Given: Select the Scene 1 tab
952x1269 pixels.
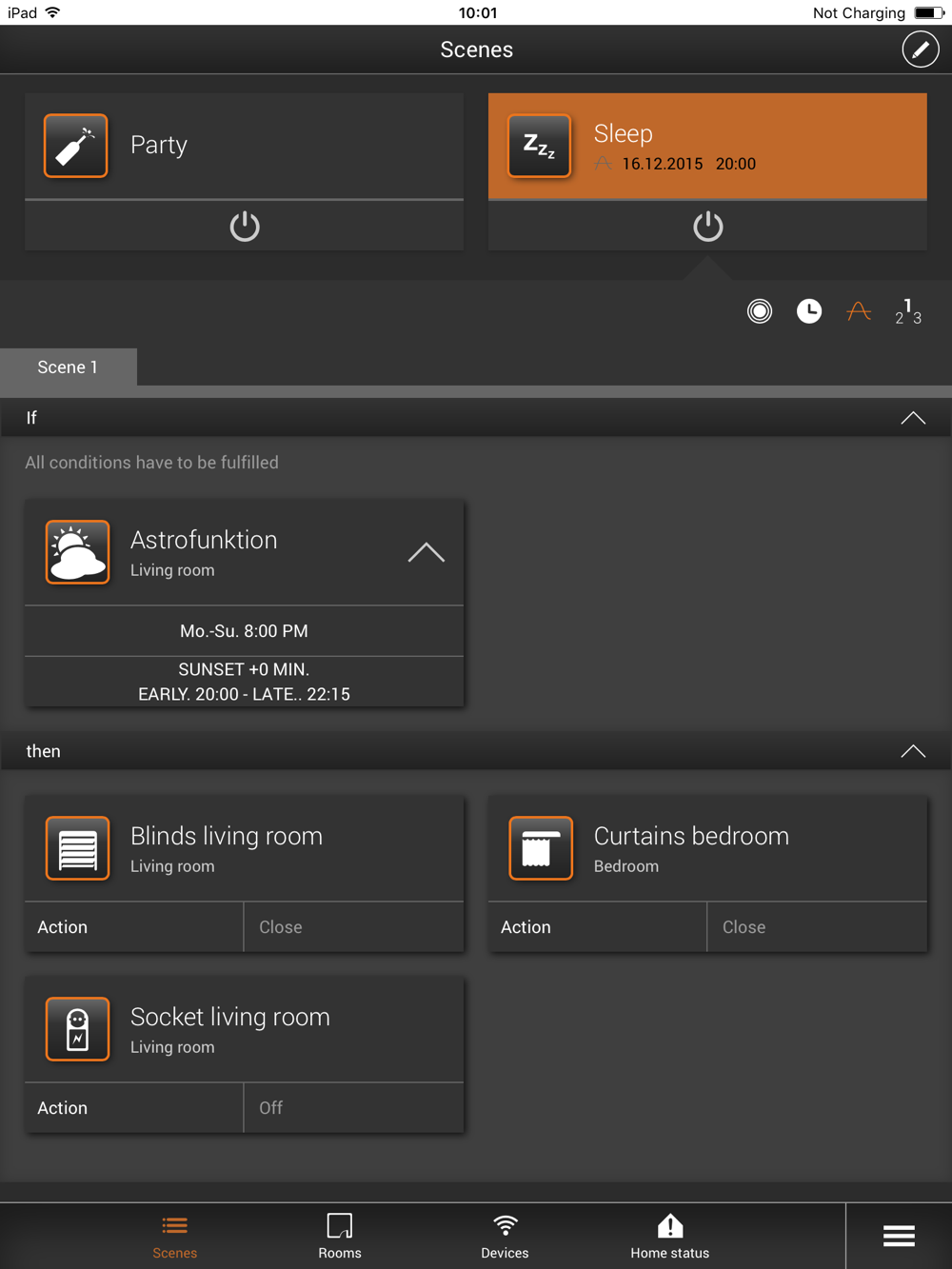Looking at the screenshot, I should point(68,367).
